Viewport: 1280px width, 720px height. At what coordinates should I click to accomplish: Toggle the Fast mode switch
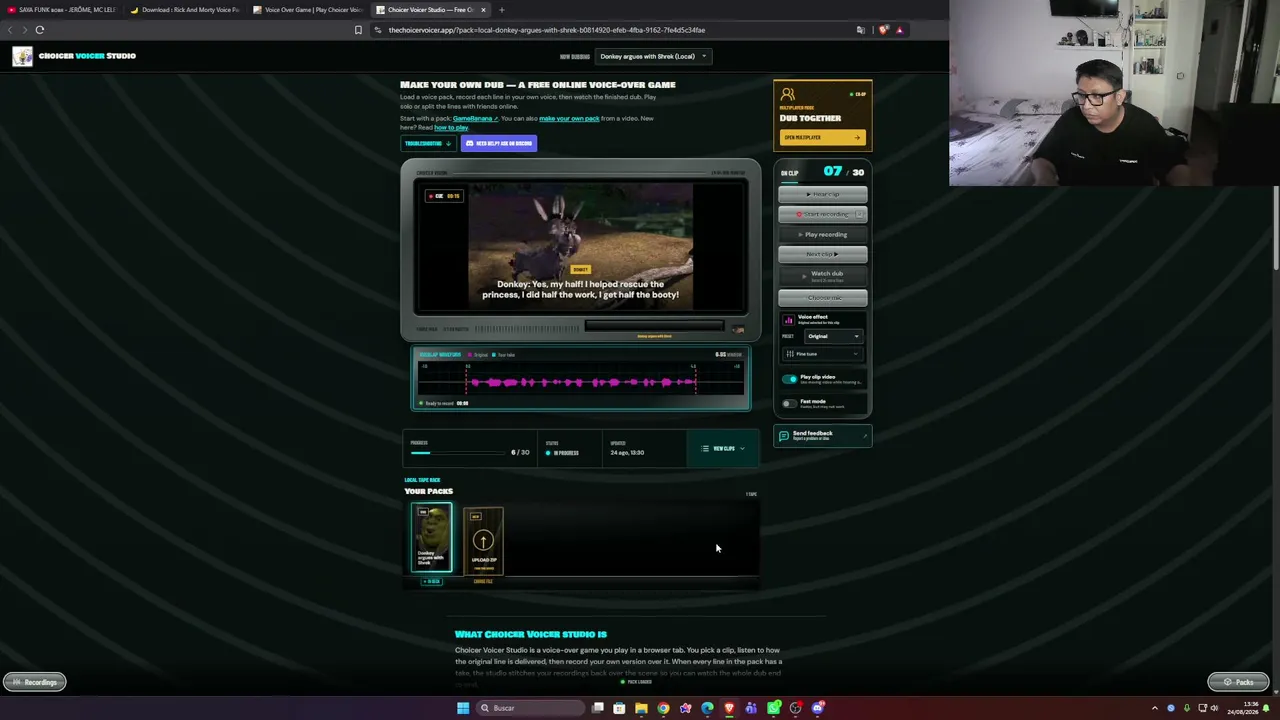point(790,403)
